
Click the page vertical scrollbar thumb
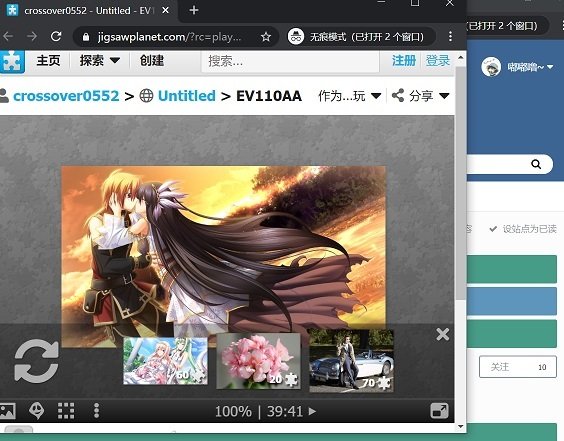[x=460, y=182]
